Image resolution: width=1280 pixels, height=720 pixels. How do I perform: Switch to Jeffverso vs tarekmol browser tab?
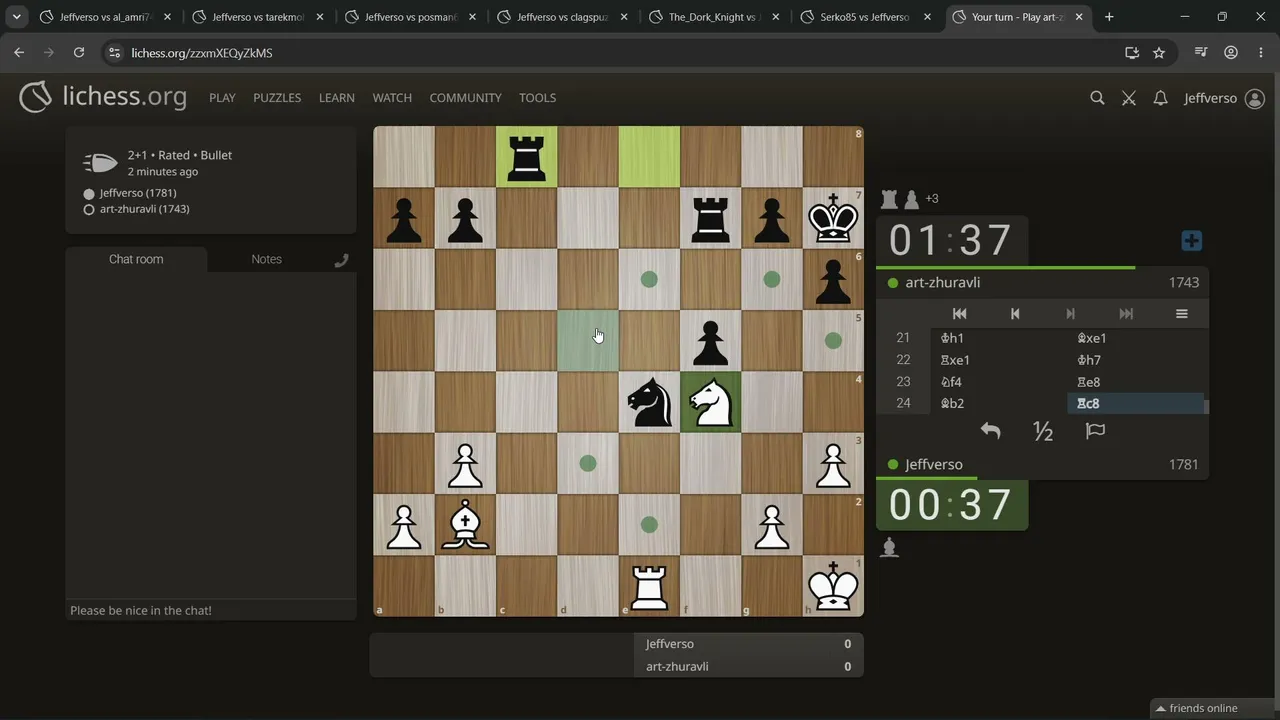point(258,17)
